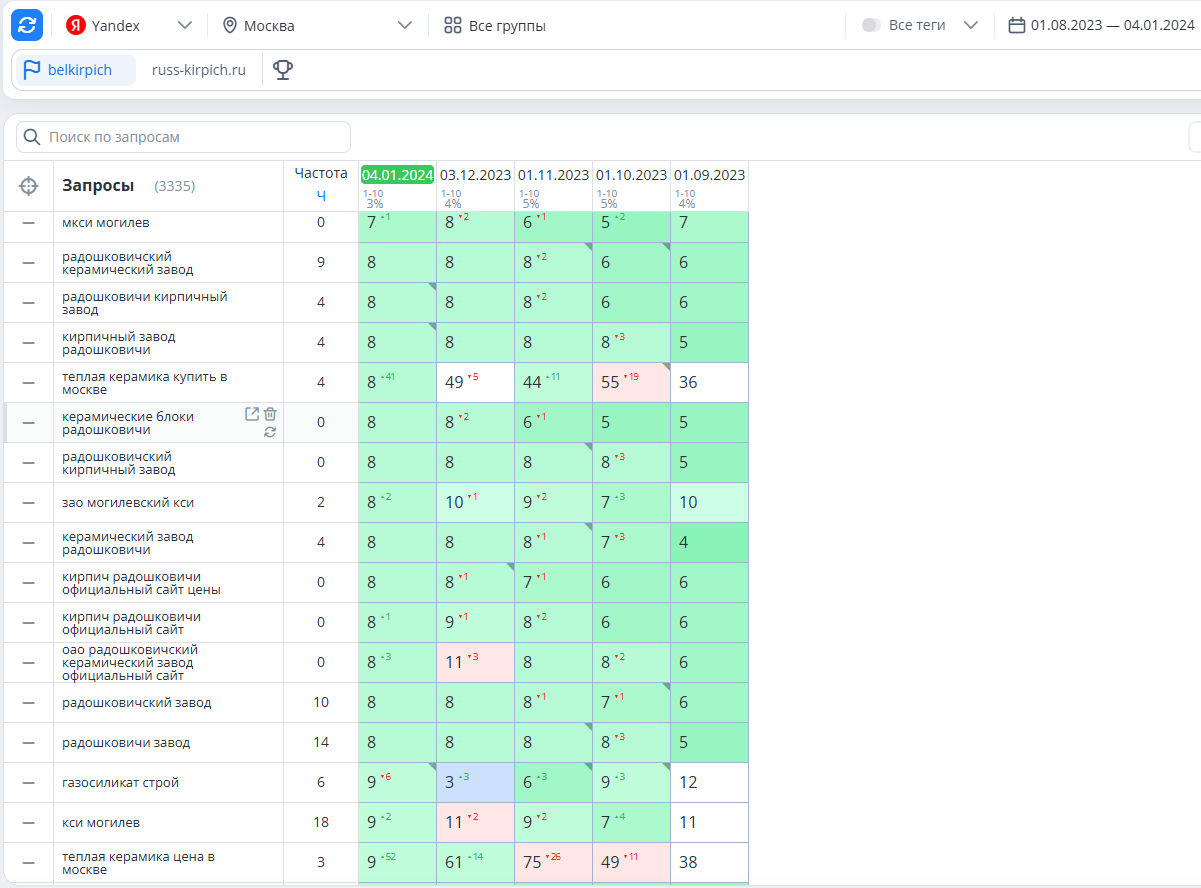Delete query керамические блоки радошковичи with trash icon
The image size is (1201, 888).
click(x=270, y=414)
